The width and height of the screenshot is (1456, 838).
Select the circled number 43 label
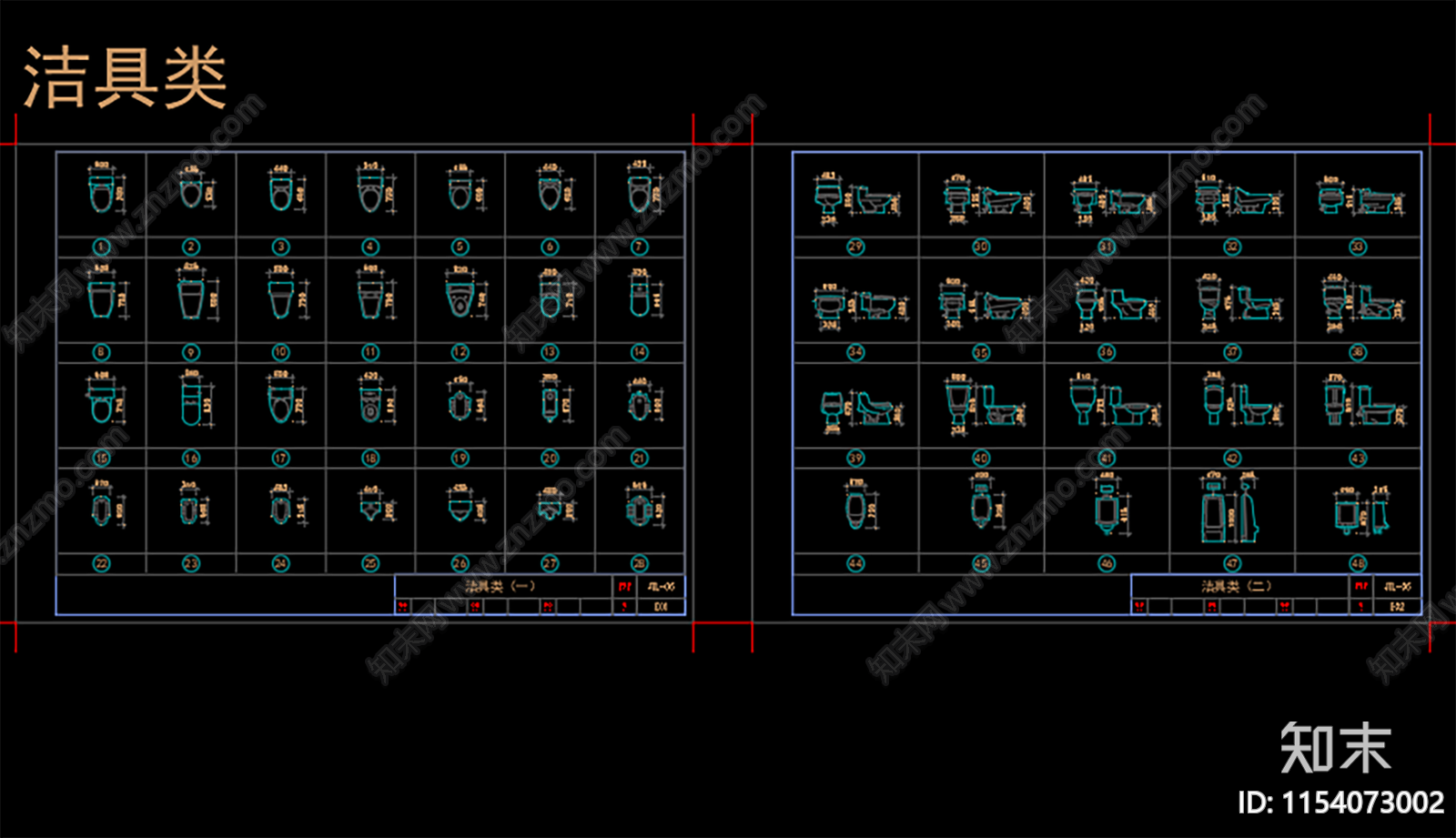pos(1358,458)
